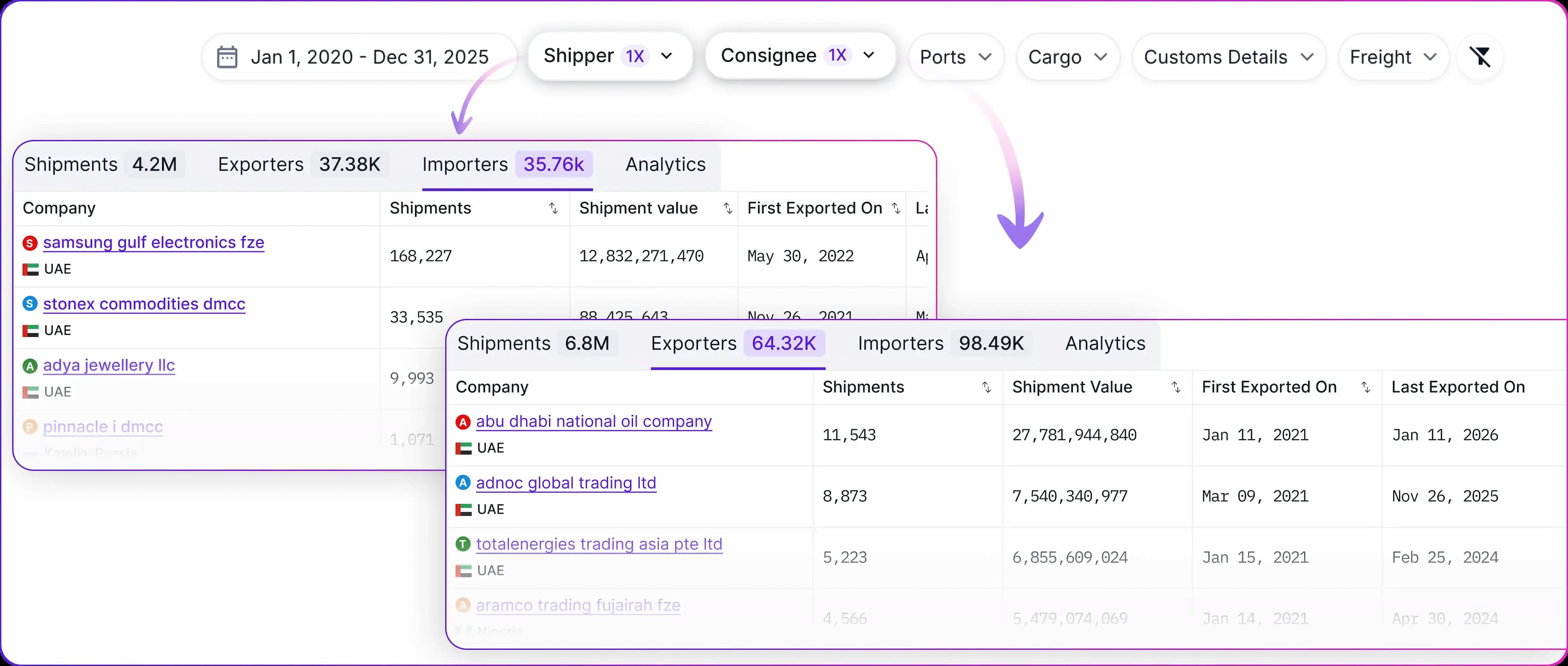Sort by Shipments in Importers table

[x=553, y=208]
